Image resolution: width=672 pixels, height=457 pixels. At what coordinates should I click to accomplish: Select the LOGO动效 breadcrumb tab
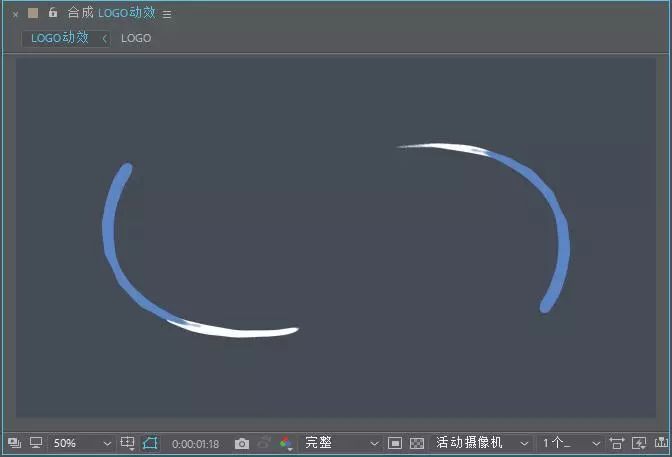click(60, 38)
